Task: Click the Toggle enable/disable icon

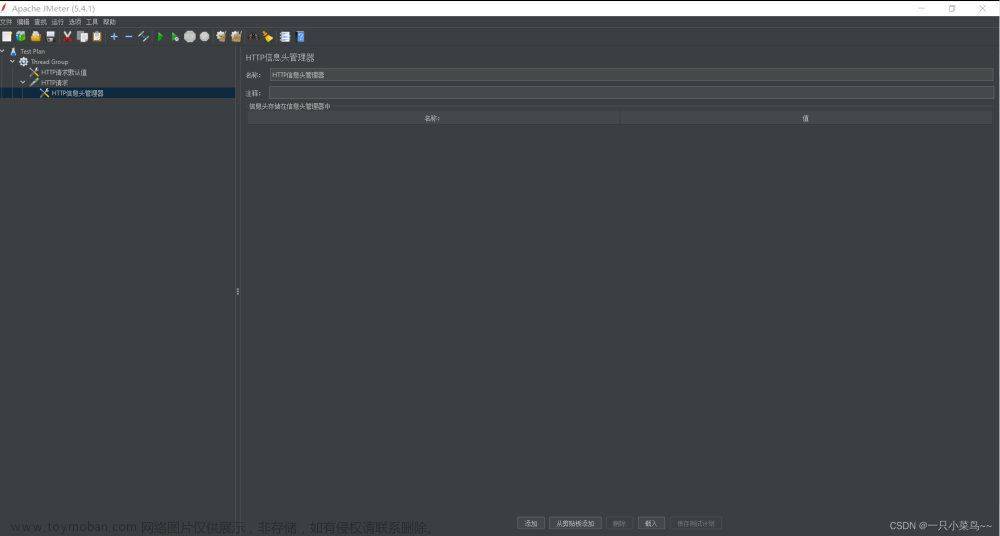Action: 143,36
